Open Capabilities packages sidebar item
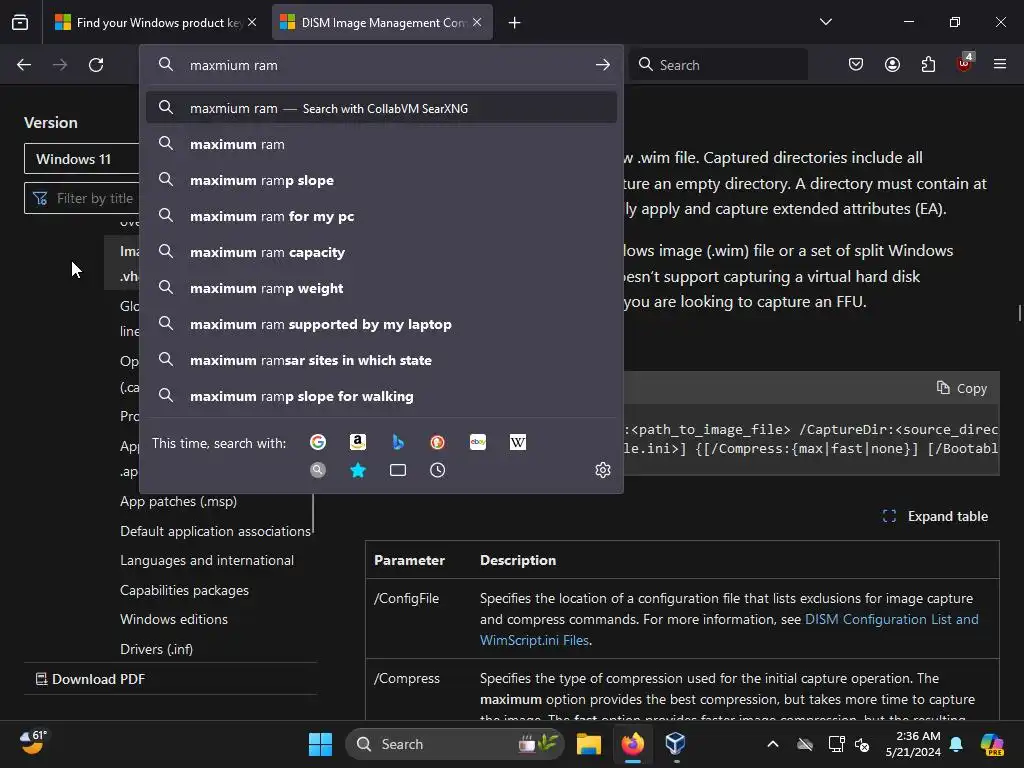The image size is (1024, 768). 184,590
